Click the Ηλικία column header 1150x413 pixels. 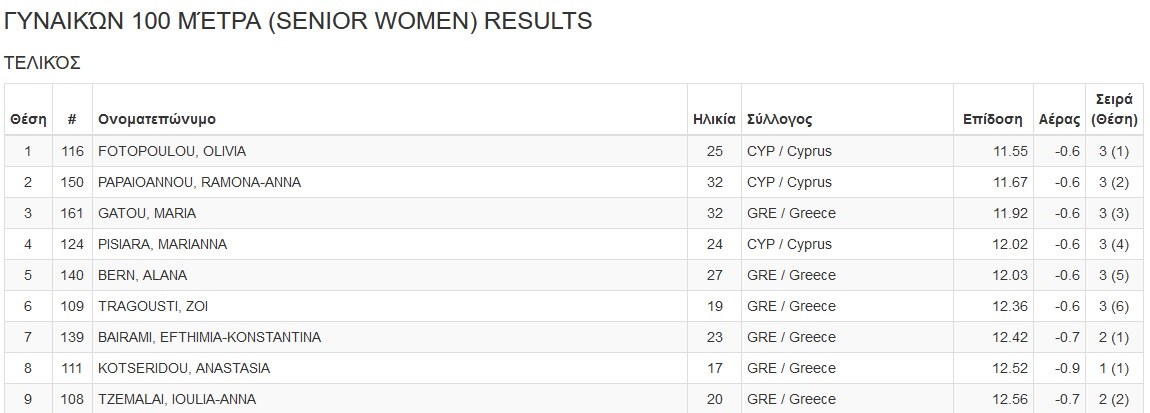pyautogui.click(x=714, y=119)
